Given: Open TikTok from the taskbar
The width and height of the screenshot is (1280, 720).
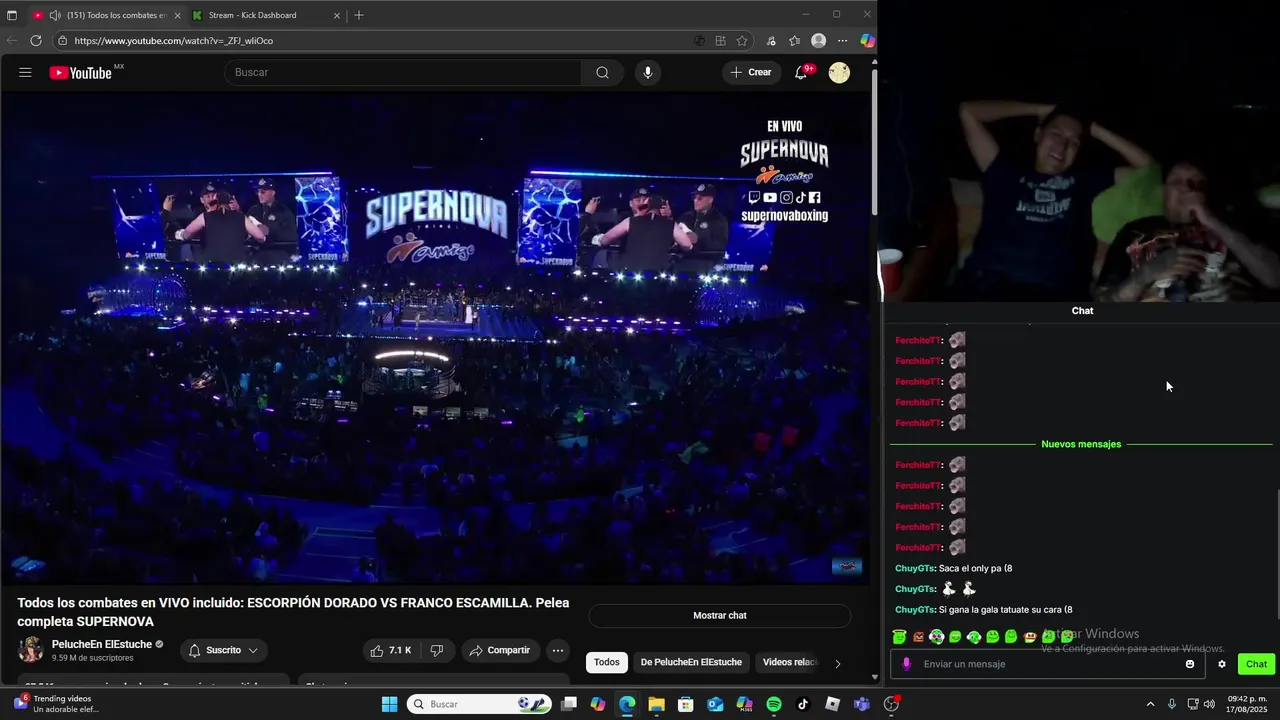Looking at the screenshot, I should click(803, 704).
